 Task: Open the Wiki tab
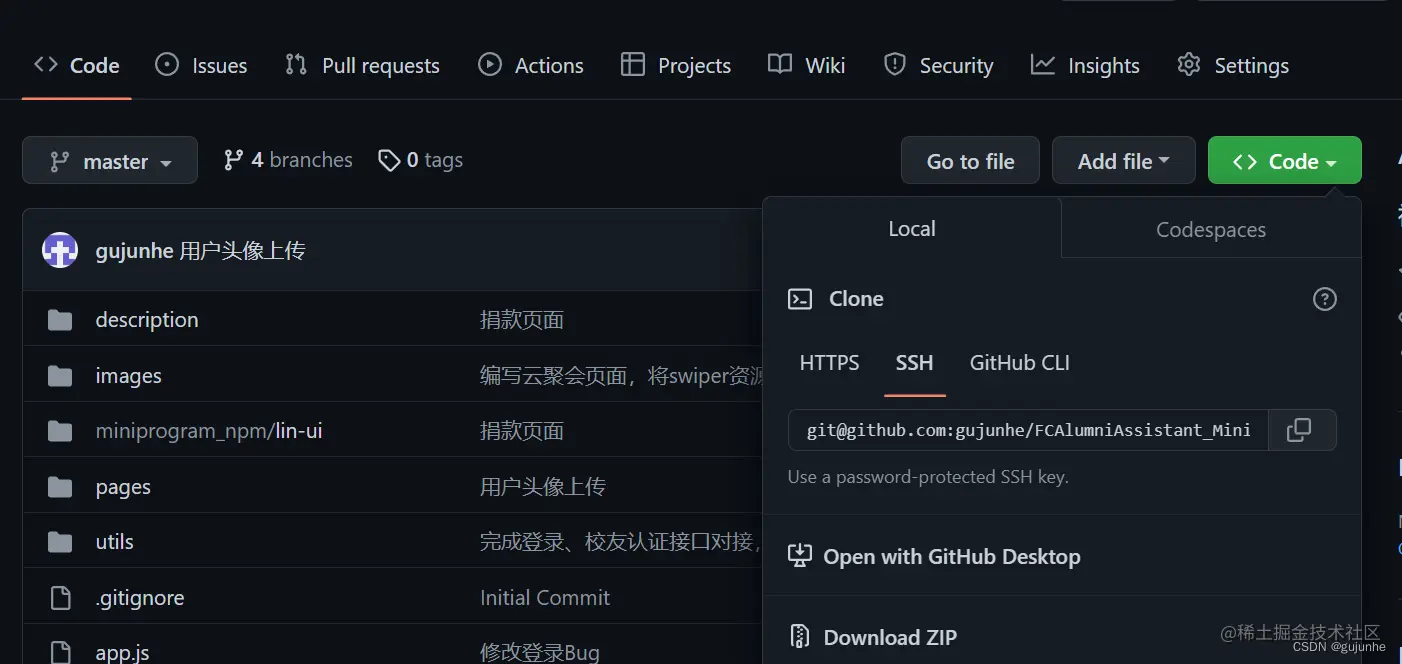807,65
